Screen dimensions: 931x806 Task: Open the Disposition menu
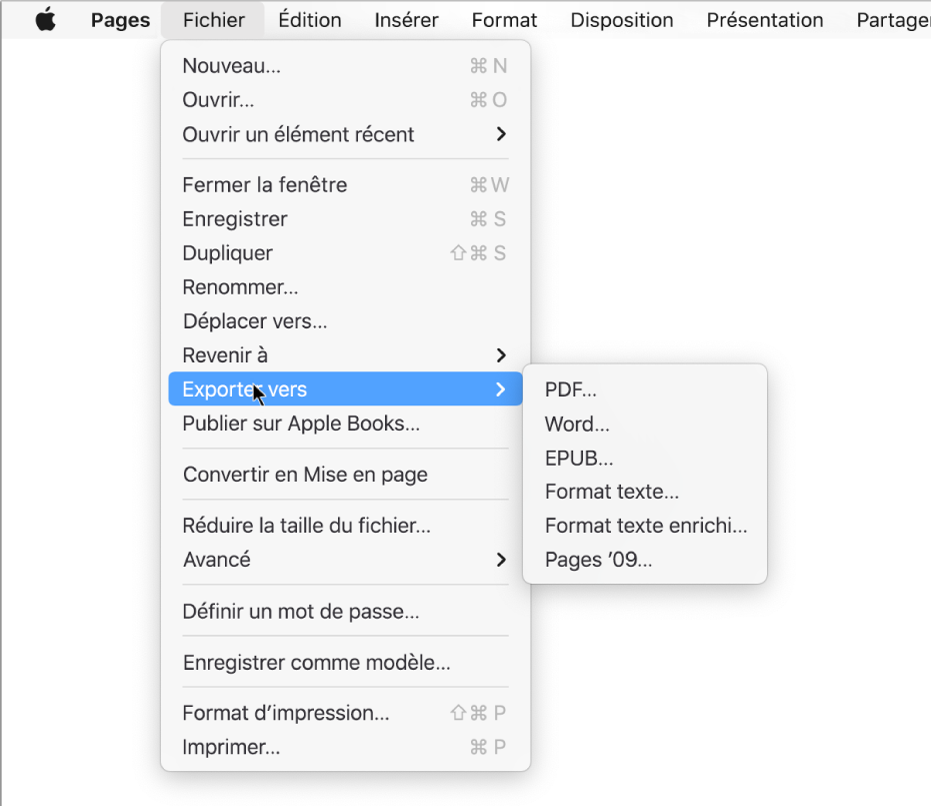point(622,20)
